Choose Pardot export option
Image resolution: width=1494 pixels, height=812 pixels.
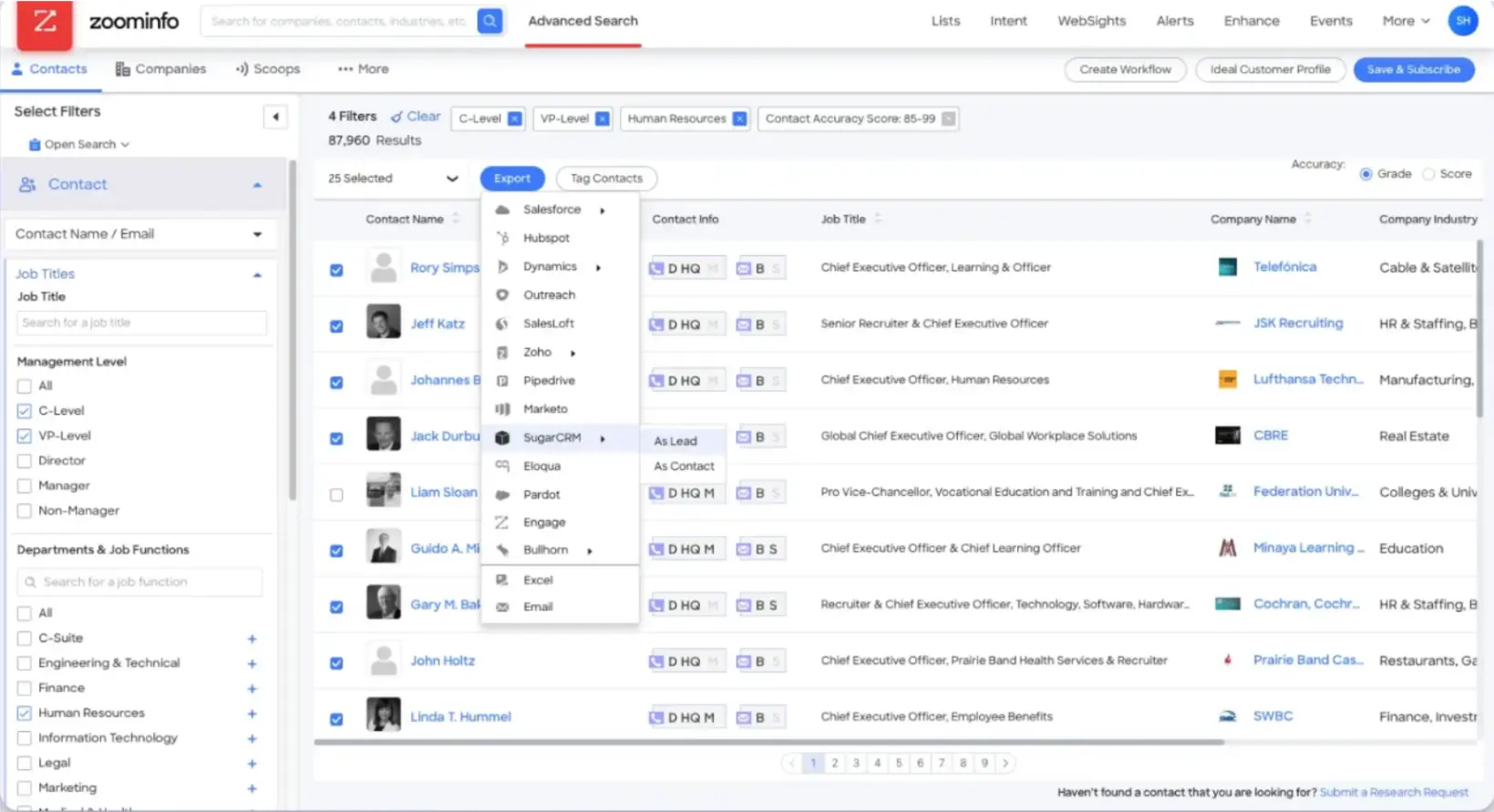(x=559, y=494)
